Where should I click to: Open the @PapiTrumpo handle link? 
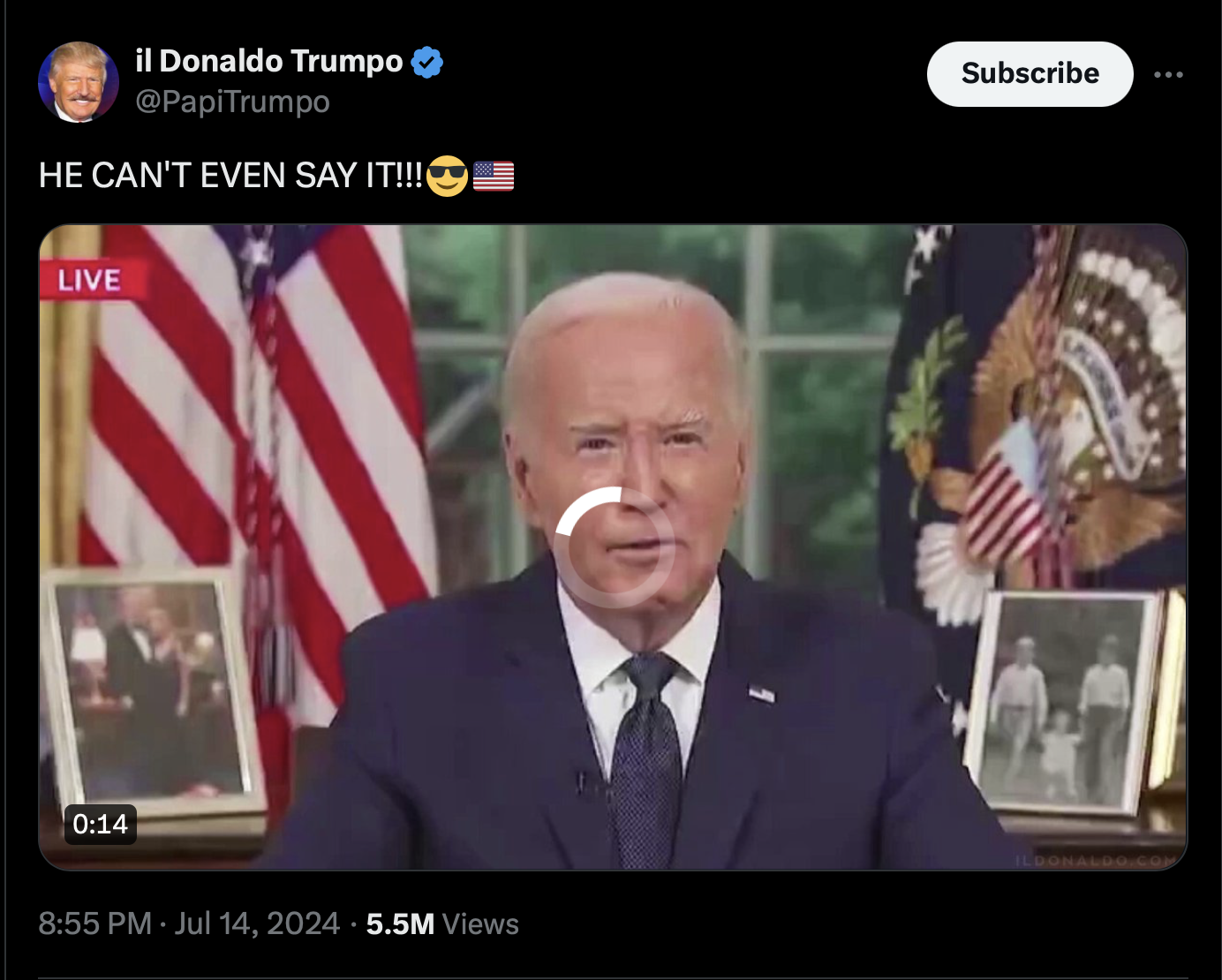[232, 102]
